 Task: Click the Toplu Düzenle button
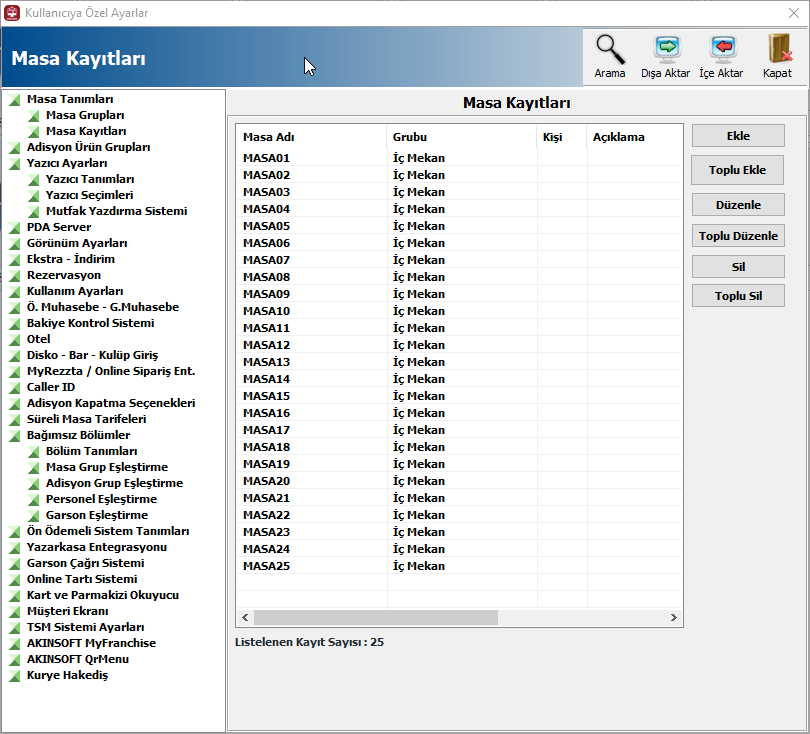coord(738,236)
